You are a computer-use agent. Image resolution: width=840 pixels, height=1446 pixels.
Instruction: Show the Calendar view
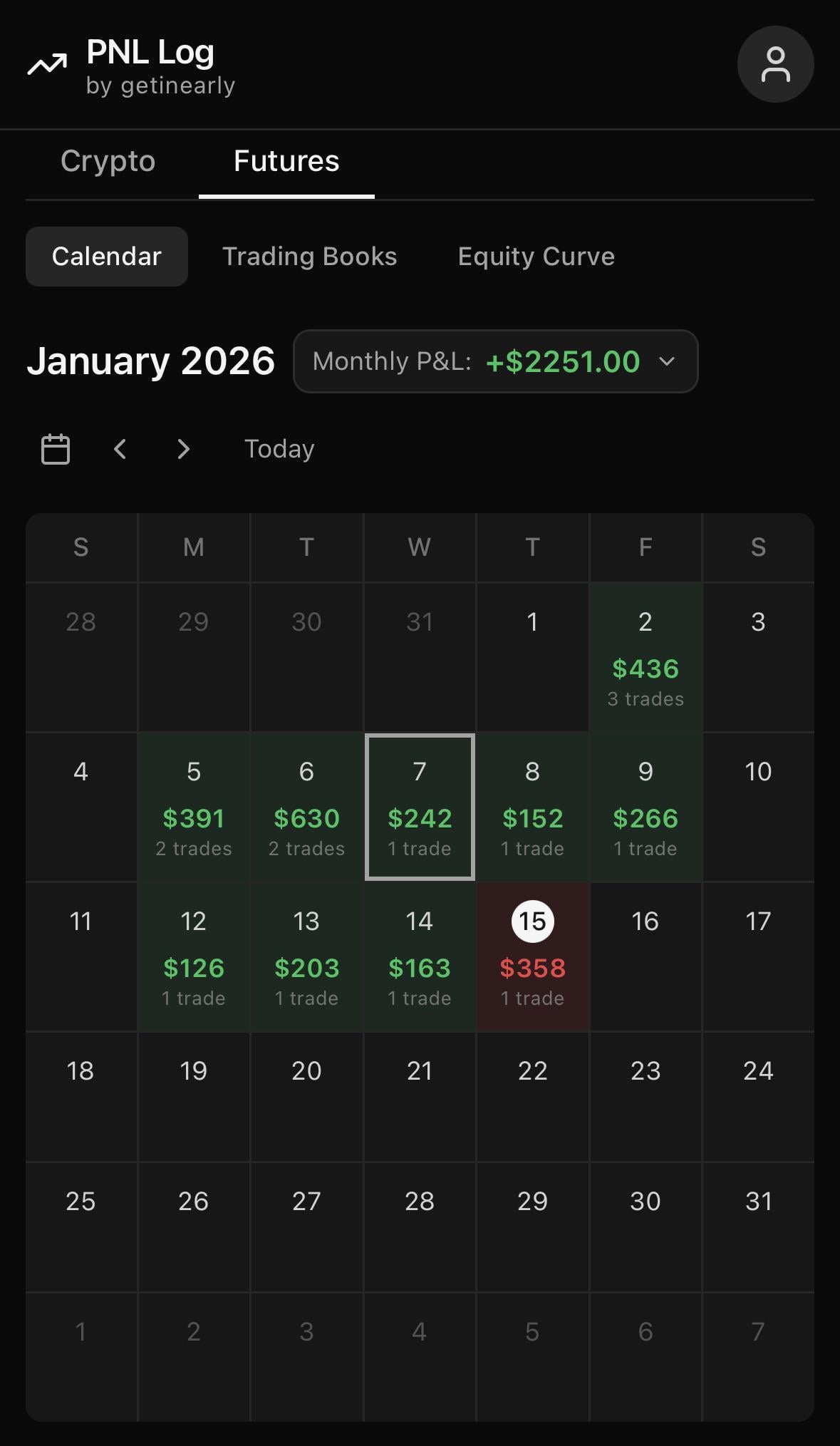pos(107,257)
